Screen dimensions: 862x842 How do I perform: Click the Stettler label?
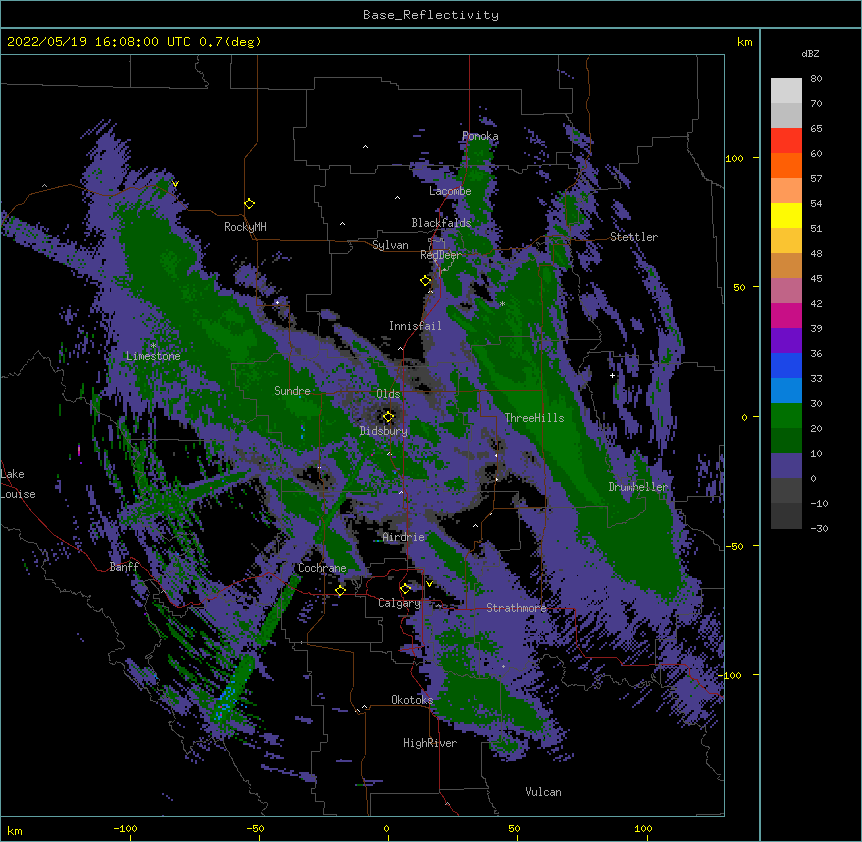[634, 237]
